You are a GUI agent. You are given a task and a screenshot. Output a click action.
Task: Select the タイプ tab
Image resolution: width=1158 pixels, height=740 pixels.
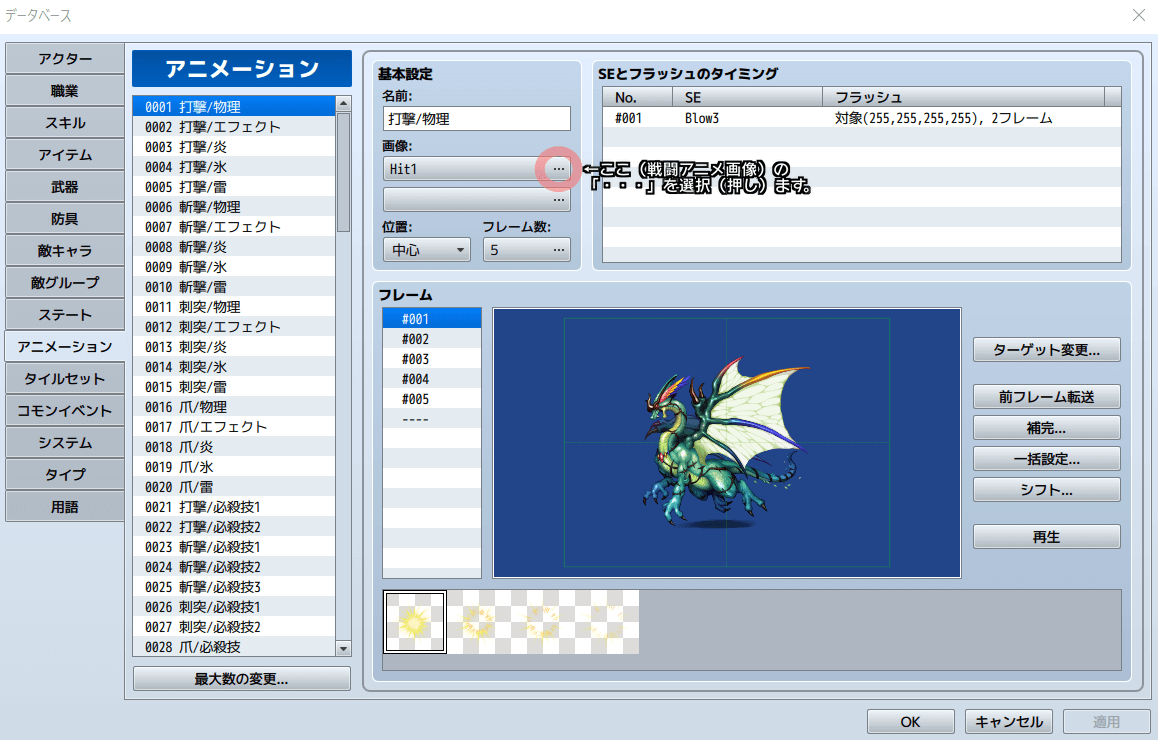(x=65, y=474)
